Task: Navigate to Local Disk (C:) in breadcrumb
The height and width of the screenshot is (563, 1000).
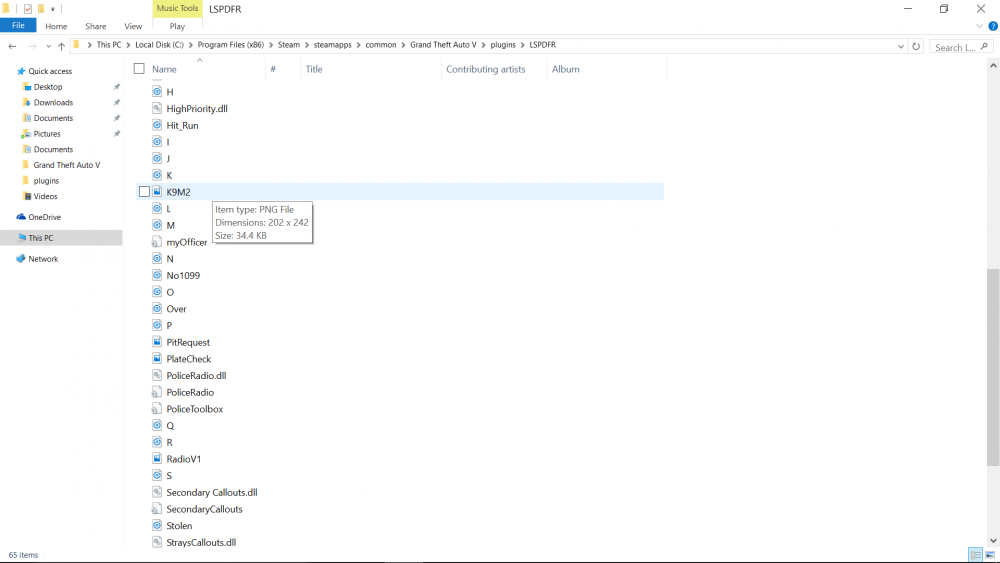Action: tap(159, 45)
